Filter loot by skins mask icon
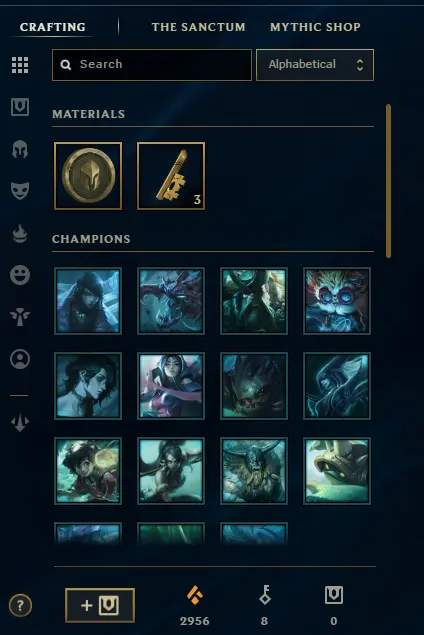The height and width of the screenshot is (635, 424). (20, 191)
